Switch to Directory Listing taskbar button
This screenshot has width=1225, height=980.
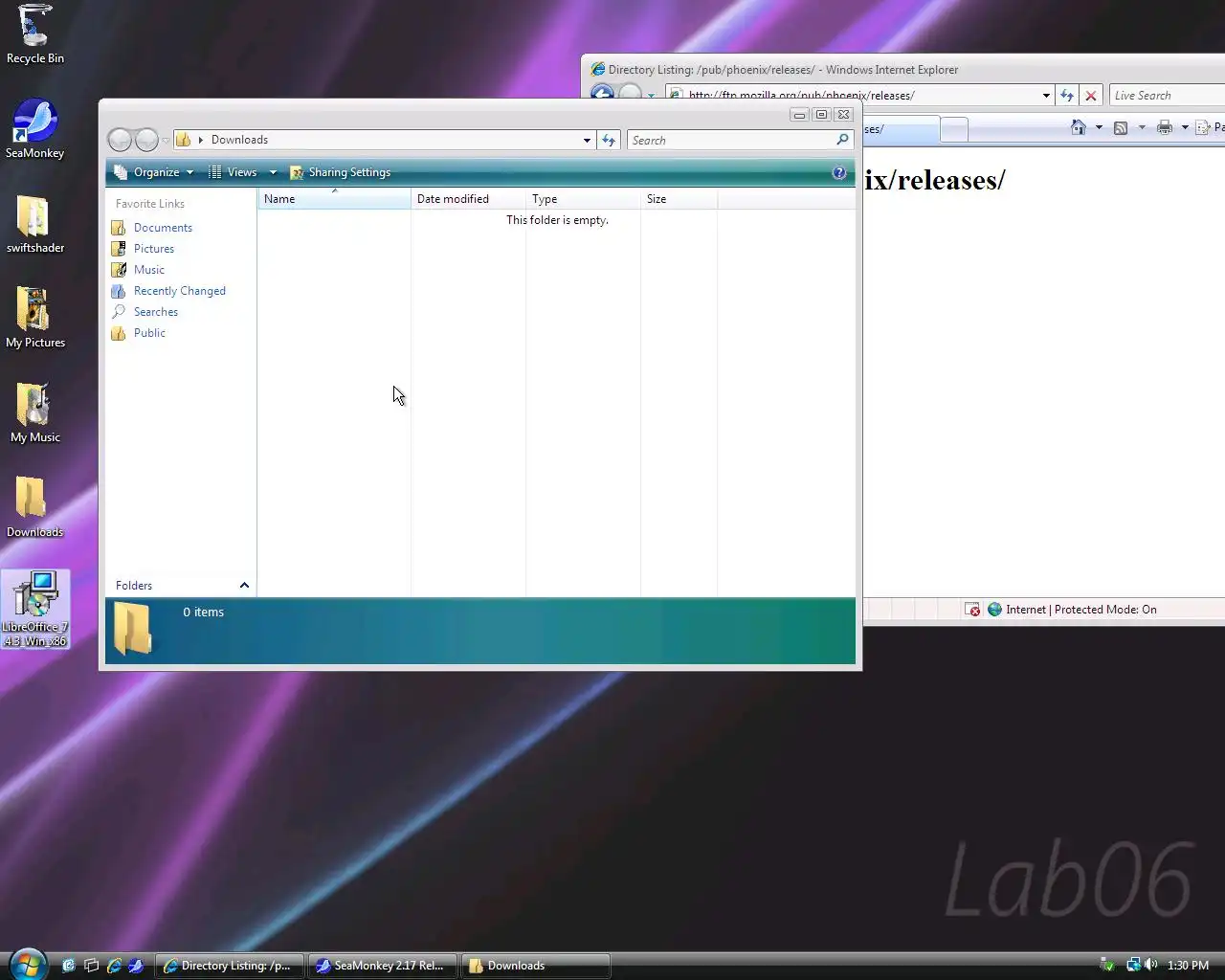230,966
